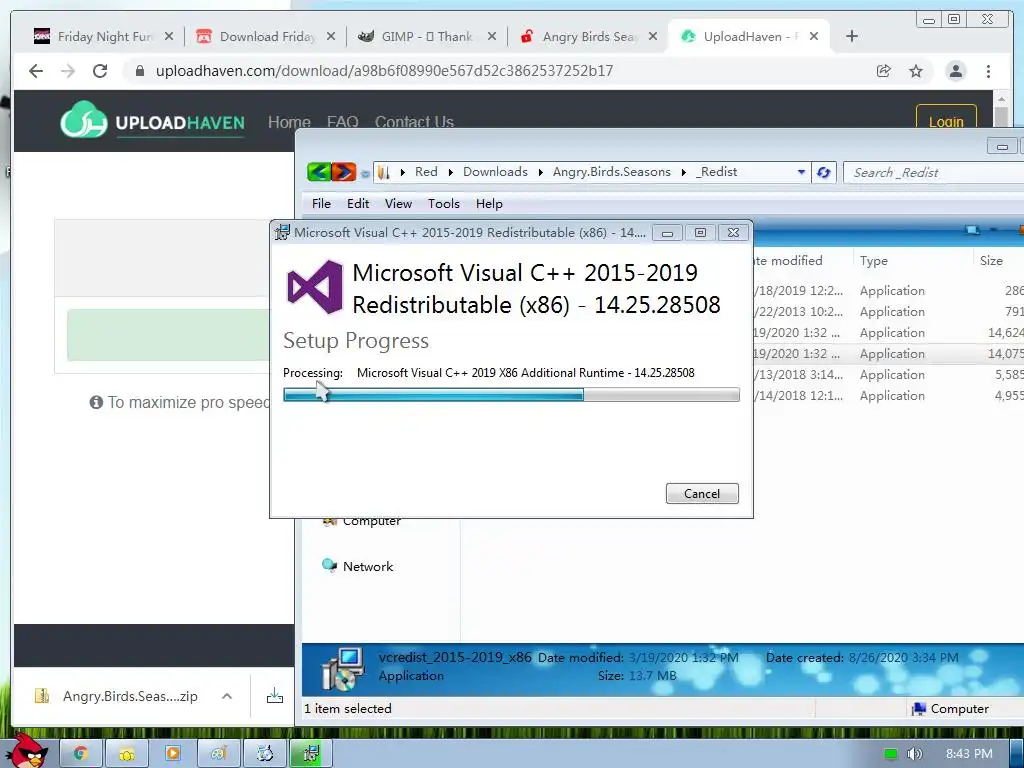Expand the download item options chevron
The width and height of the screenshot is (1024, 768).
click(x=227, y=696)
